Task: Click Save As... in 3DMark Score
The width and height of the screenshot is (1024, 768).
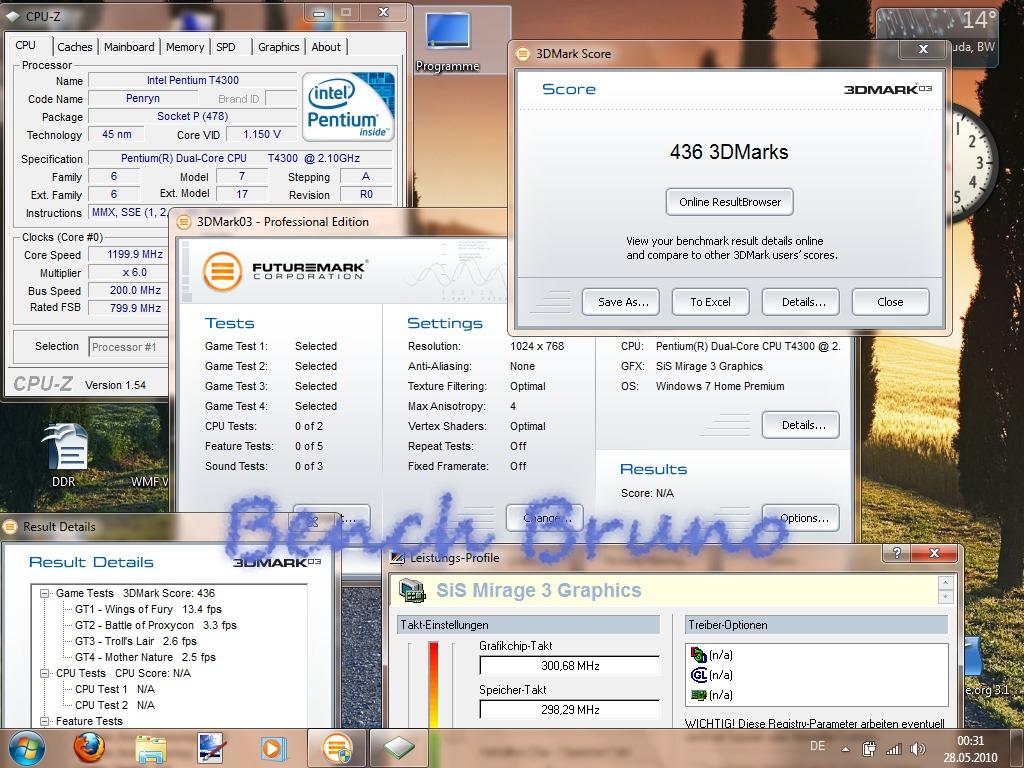Action: pyautogui.click(x=620, y=302)
